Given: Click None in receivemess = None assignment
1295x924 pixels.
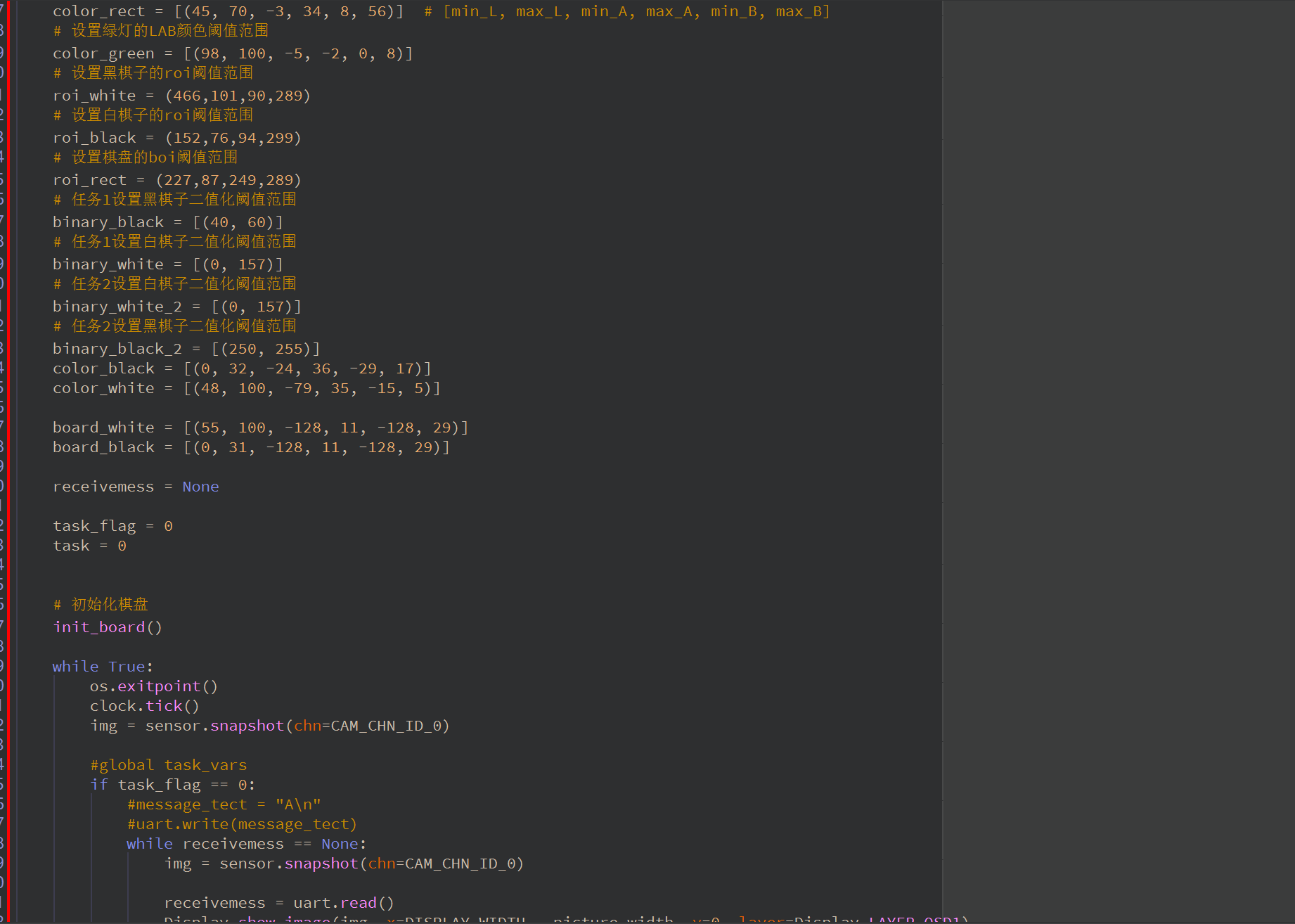Looking at the screenshot, I should [200, 487].
